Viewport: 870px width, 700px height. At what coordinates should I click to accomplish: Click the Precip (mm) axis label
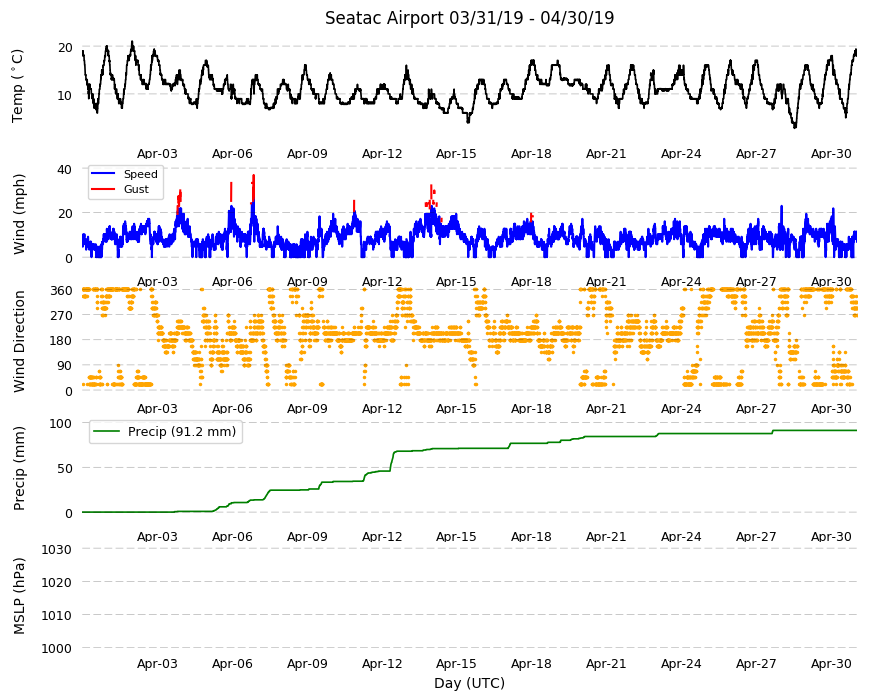[x=19, y=468]
